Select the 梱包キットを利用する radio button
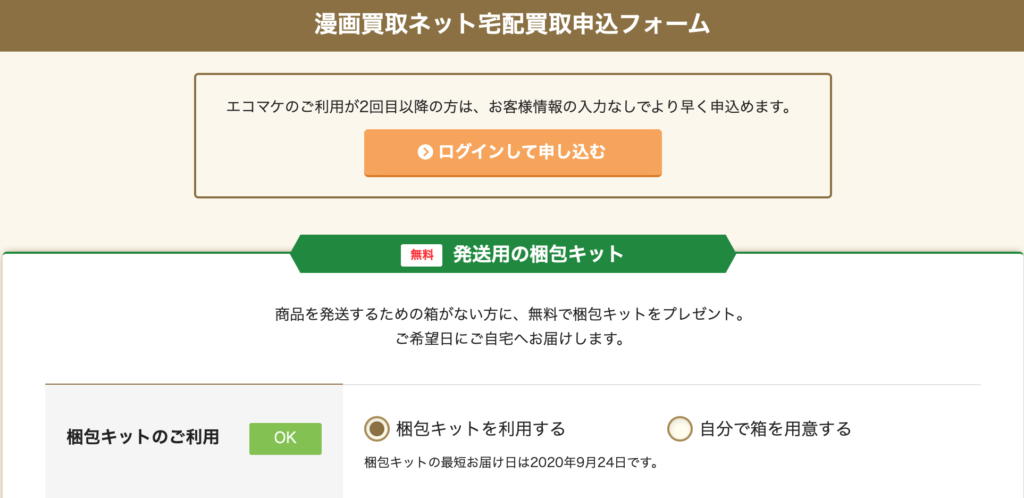 click(x=377, y=429)
